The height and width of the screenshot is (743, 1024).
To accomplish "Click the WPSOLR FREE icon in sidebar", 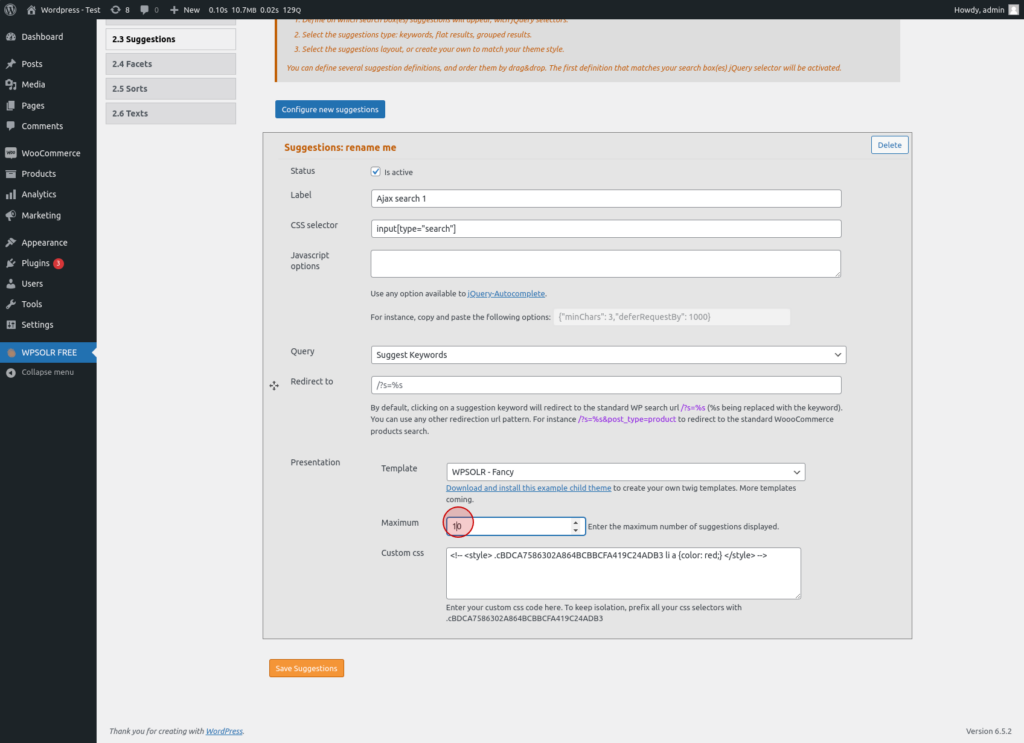I will click(10, 353).
